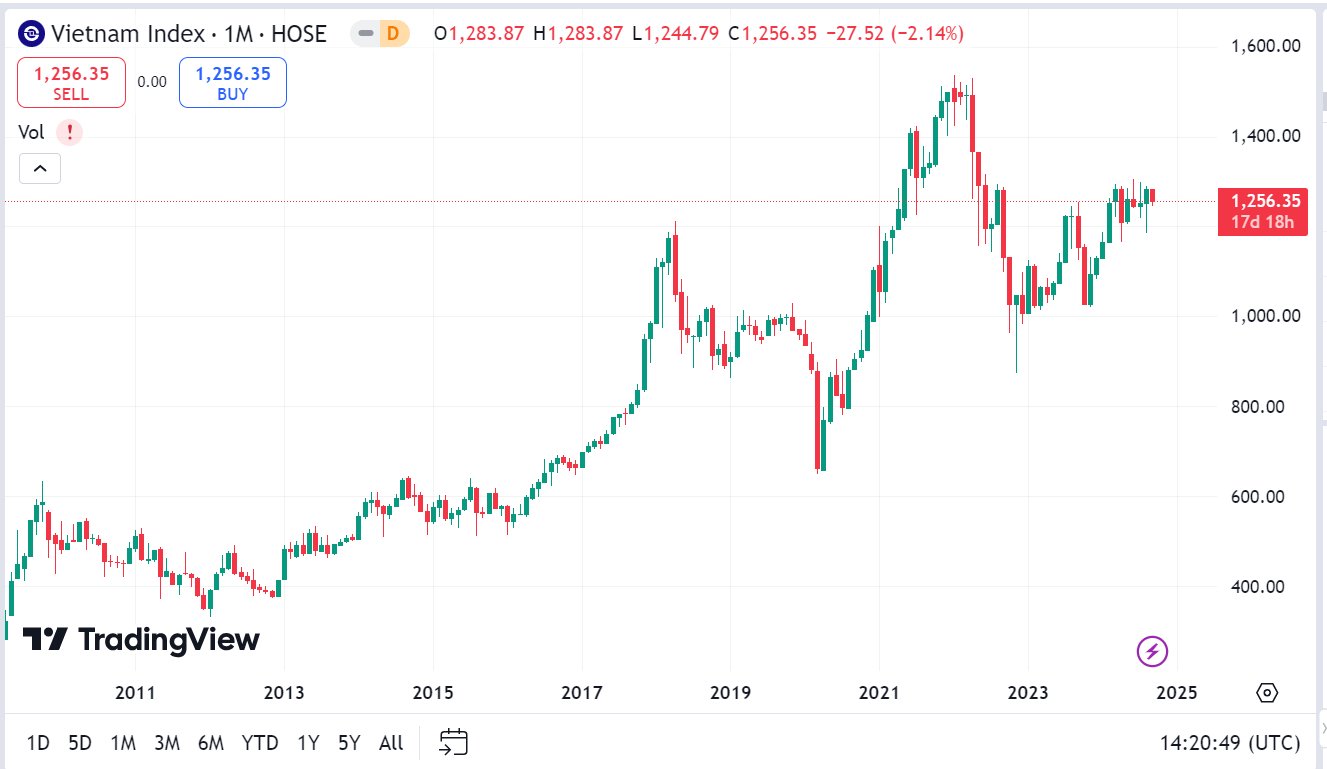This screenshot has height=769, width=1327.
Task: Click the C1,256.35 close value
Action: coord(773,34)
